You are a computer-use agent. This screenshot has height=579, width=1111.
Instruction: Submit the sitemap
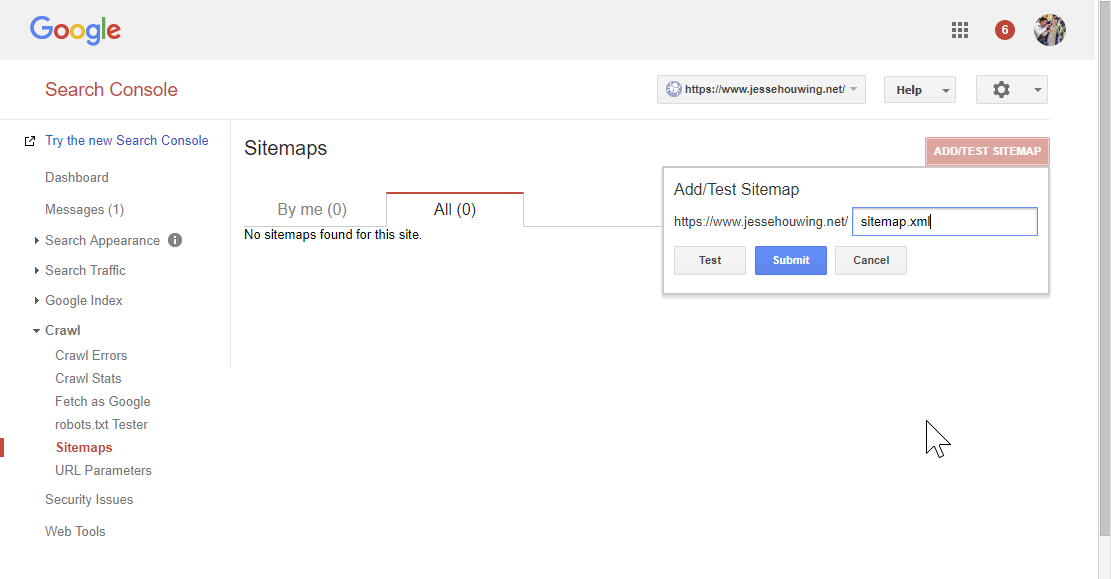click(791, 260)
